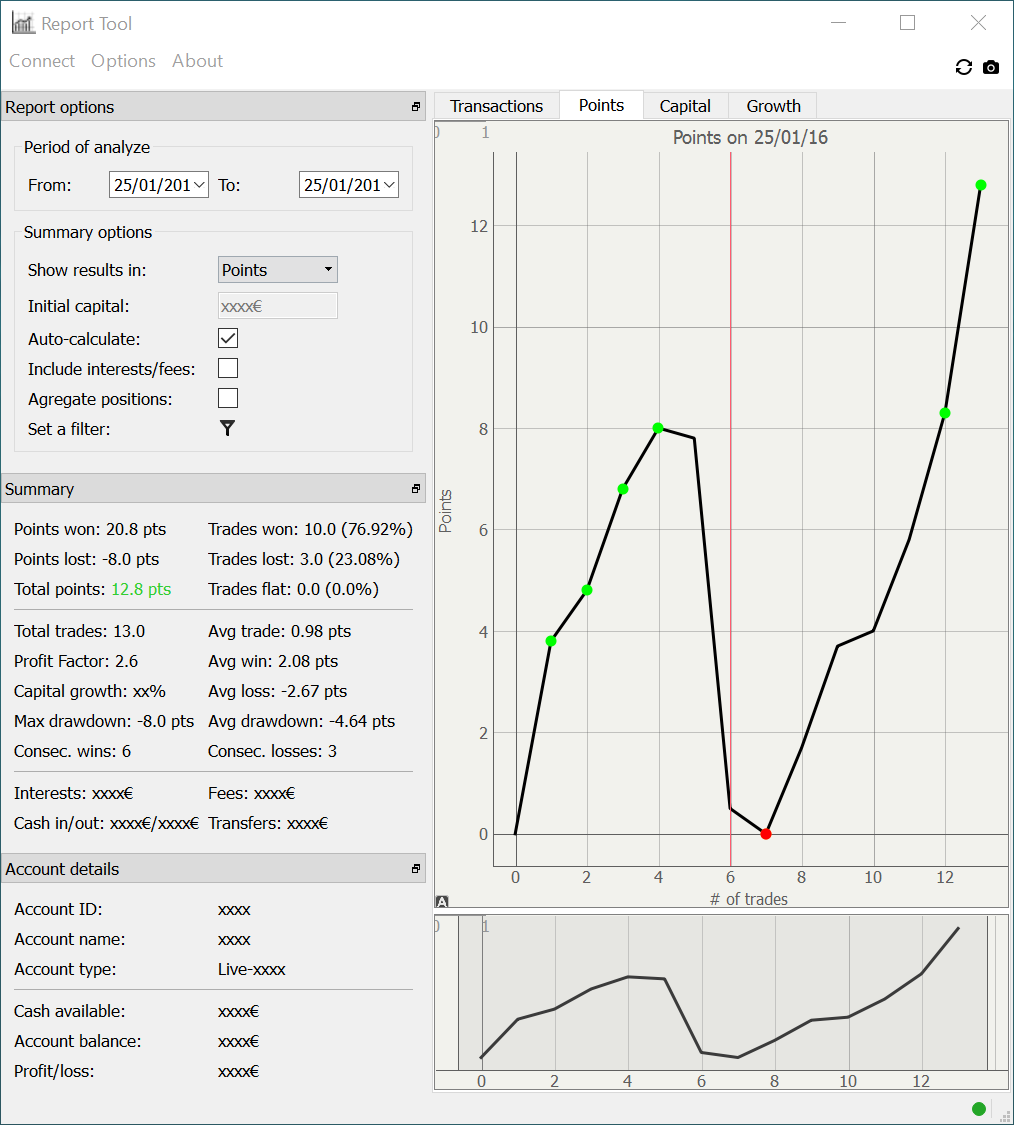Click the overview mini chart range selector
The height and width of the screenshot is (1125, 1014).
(x=723, y=993)
